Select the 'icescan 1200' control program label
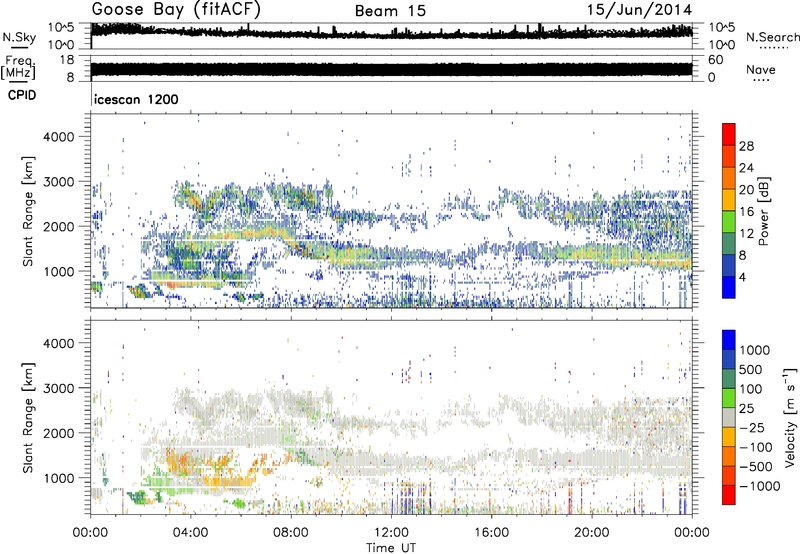This screenshot has width=800, height=554. click(136, 99)
